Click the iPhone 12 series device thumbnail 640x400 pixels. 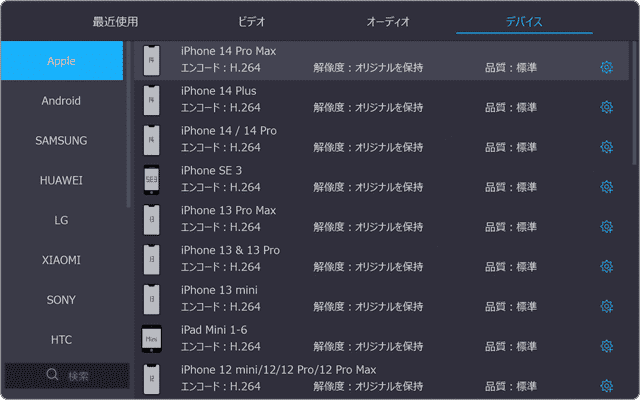click(x=151, y=379)
